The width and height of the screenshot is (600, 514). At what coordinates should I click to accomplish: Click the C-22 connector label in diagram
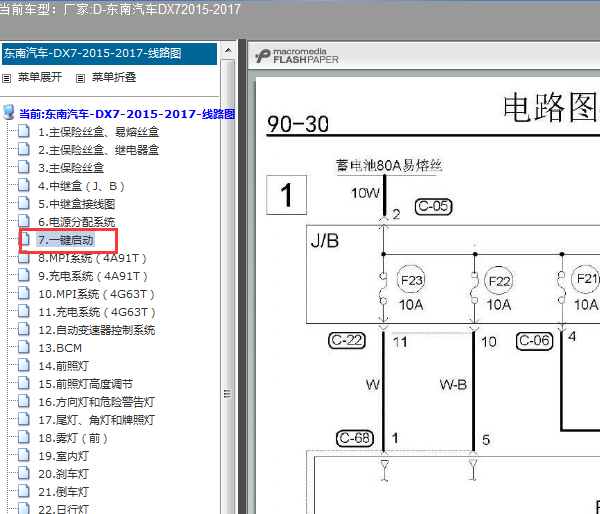click(x=347, y=340)
